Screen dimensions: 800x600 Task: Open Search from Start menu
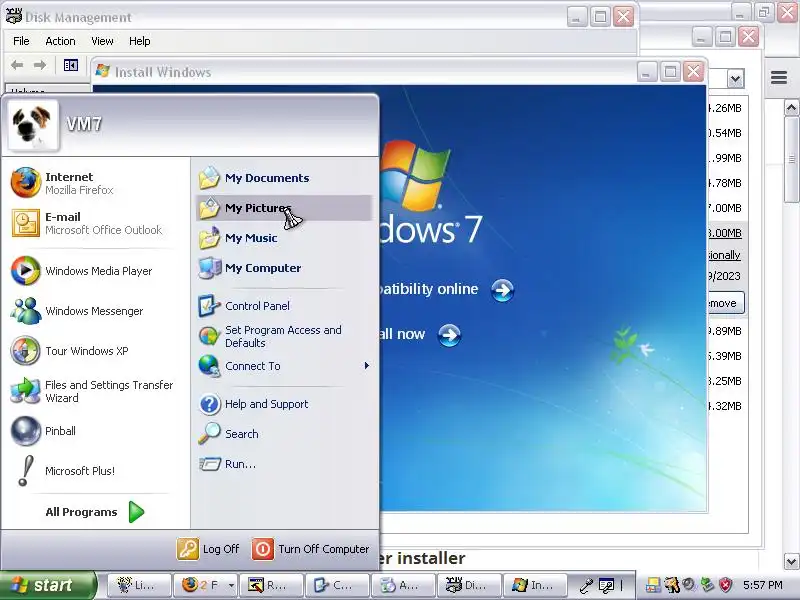(x=284, y=434)
